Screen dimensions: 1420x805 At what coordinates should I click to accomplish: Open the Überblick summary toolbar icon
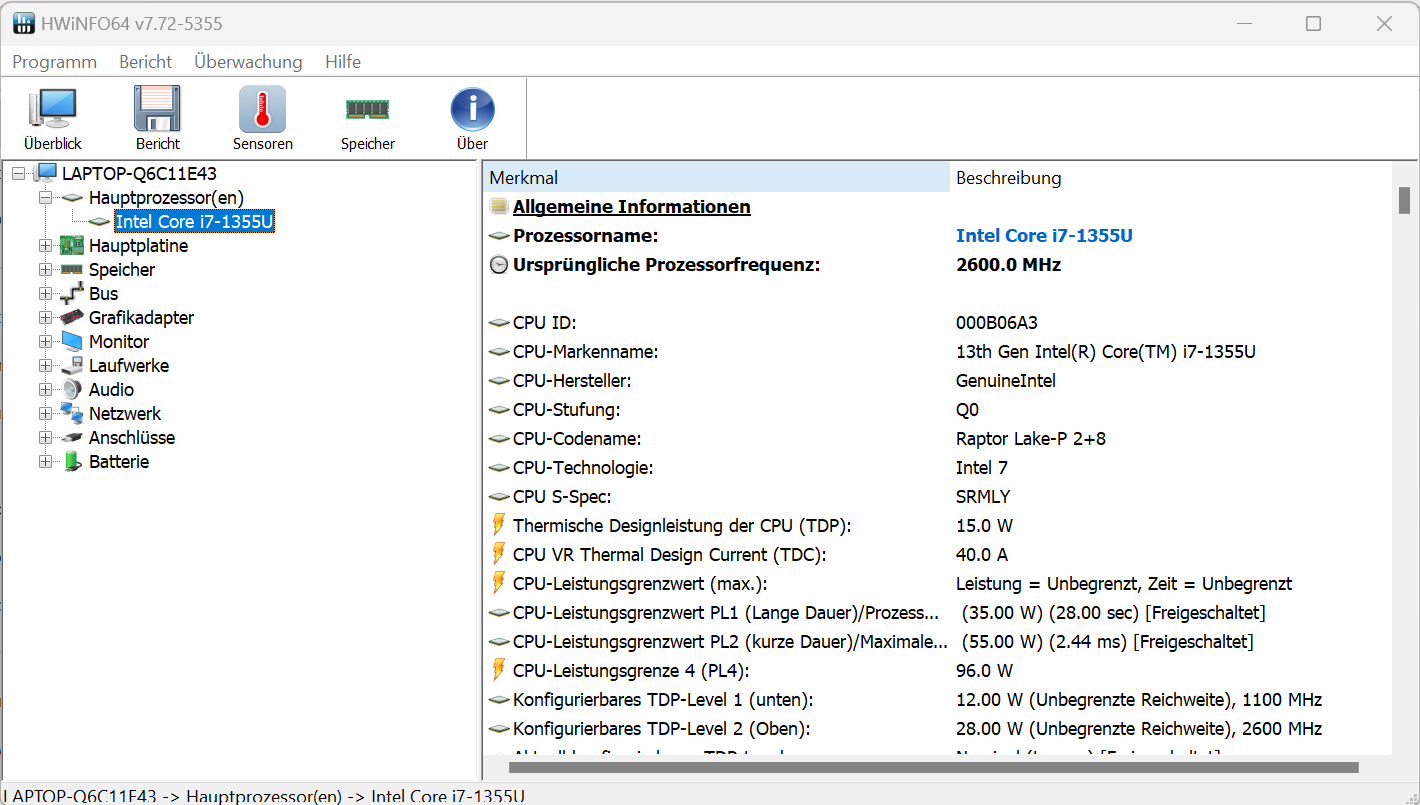tap(53, 110)
